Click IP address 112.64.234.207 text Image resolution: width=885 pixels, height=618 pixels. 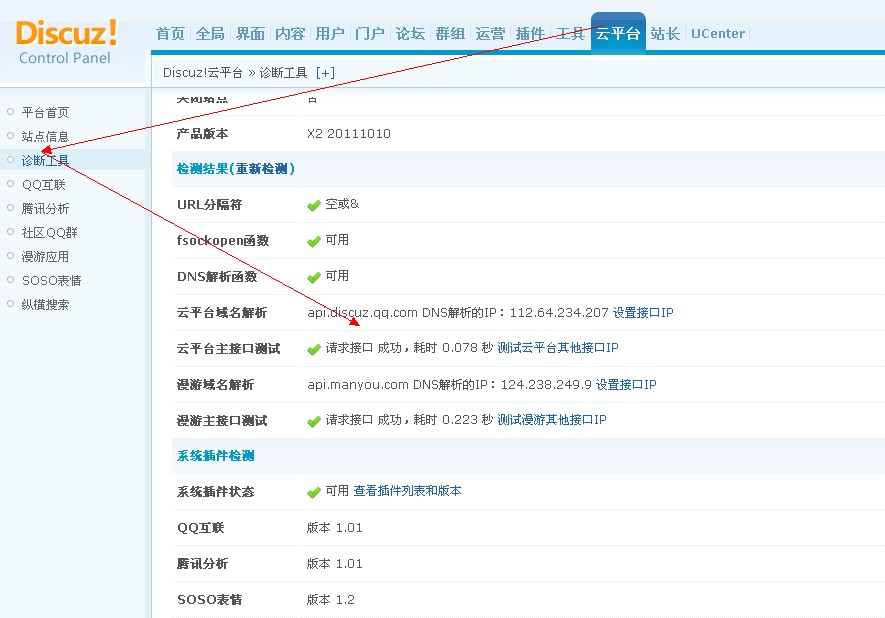[559, 312]
